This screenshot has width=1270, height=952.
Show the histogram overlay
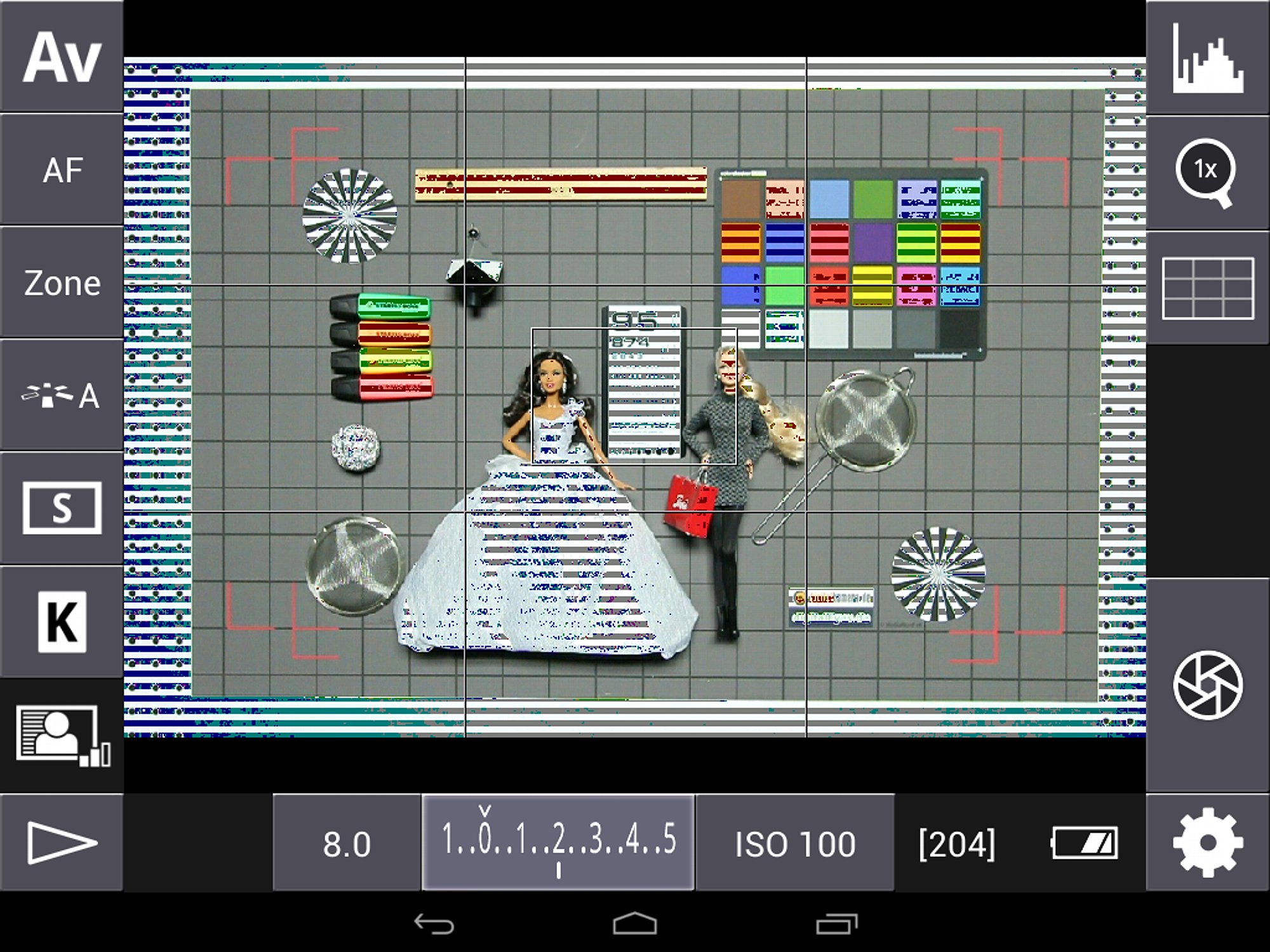(1208, 57)
